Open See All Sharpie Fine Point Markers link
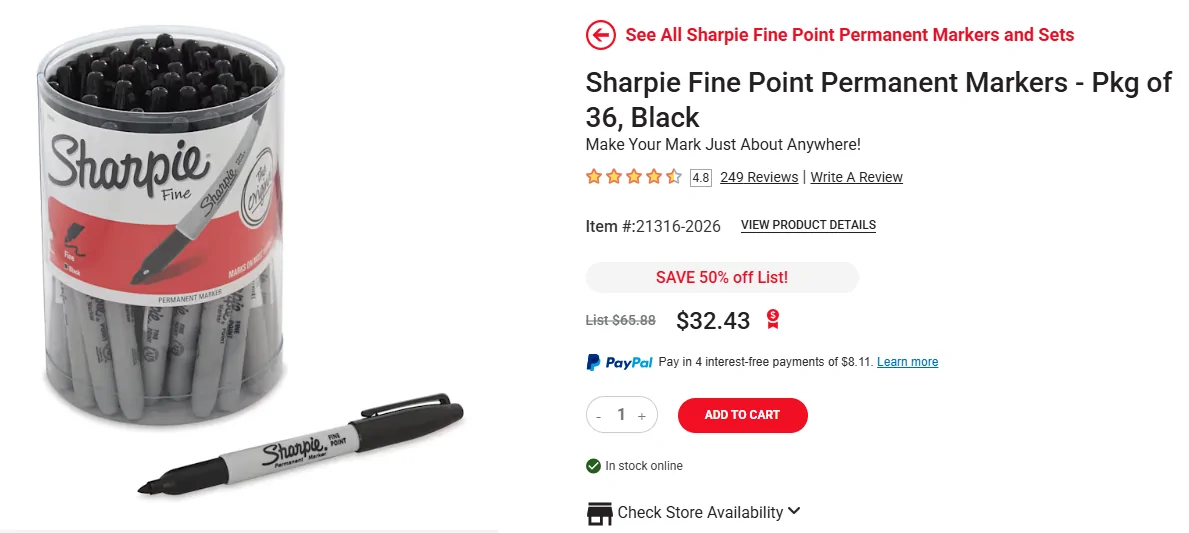Image resolution: width=1189 pixels, height=533 pixels. pos(849,35)
